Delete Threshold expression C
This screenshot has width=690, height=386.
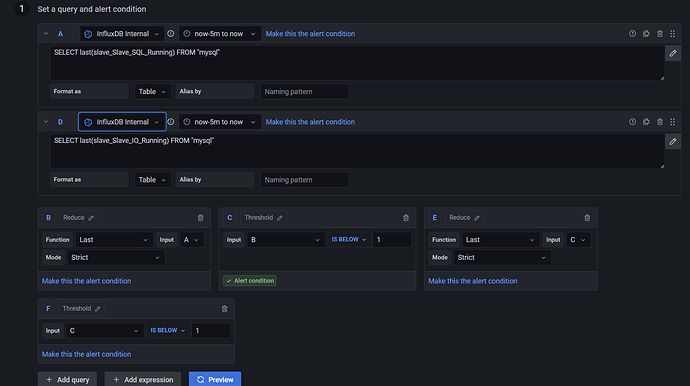(406, 218)
